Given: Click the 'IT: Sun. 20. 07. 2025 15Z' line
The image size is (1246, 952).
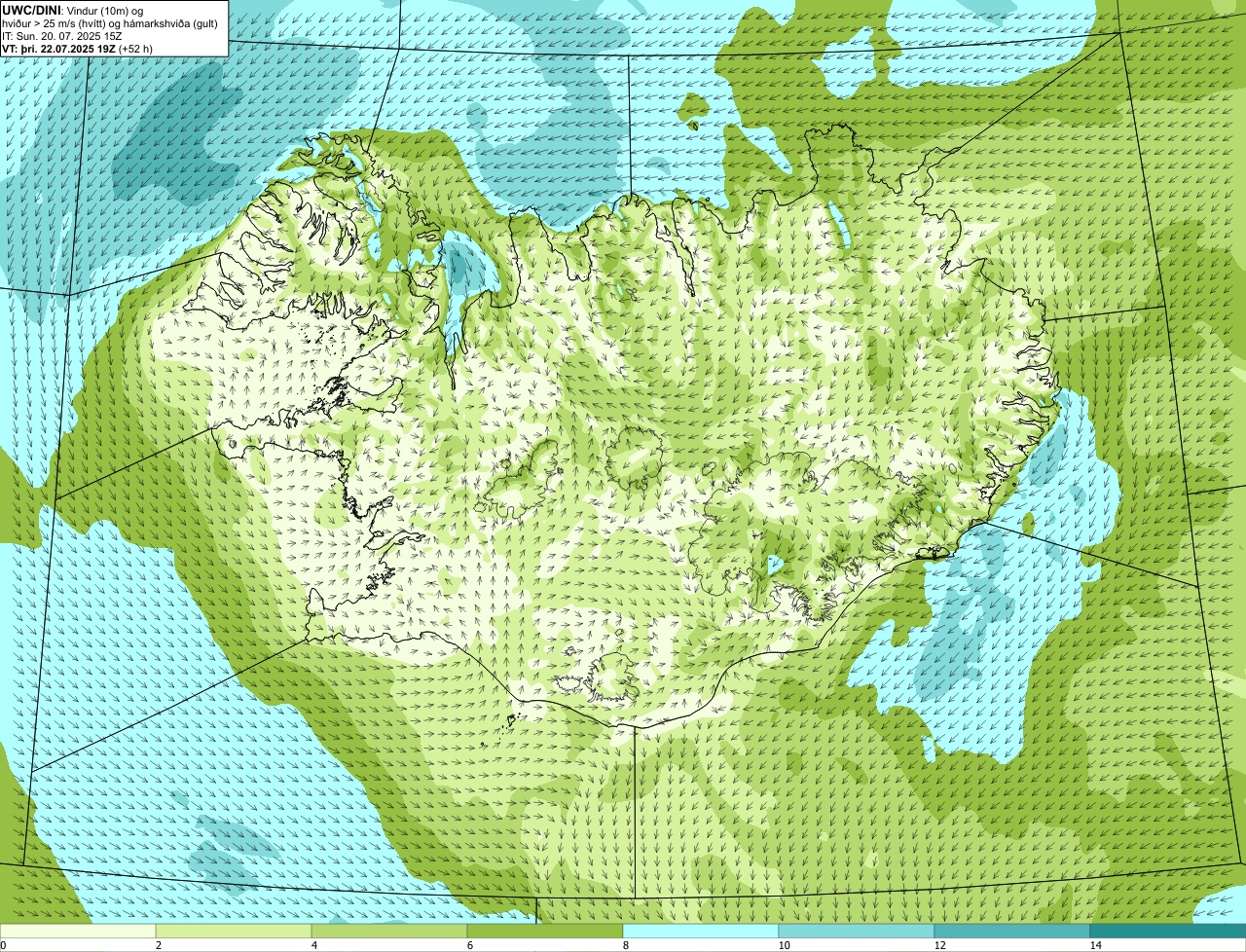Looking at the screenshot, I should point(62,35).
